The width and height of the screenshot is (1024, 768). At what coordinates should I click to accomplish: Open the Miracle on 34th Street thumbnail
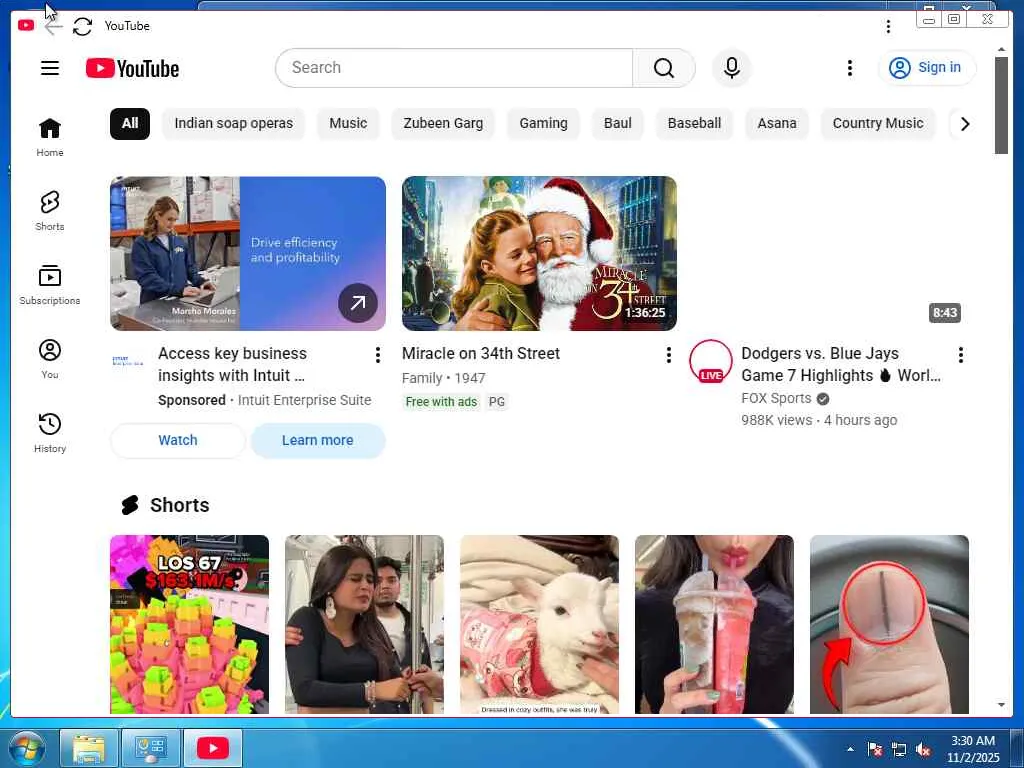[x=539, y=253]
